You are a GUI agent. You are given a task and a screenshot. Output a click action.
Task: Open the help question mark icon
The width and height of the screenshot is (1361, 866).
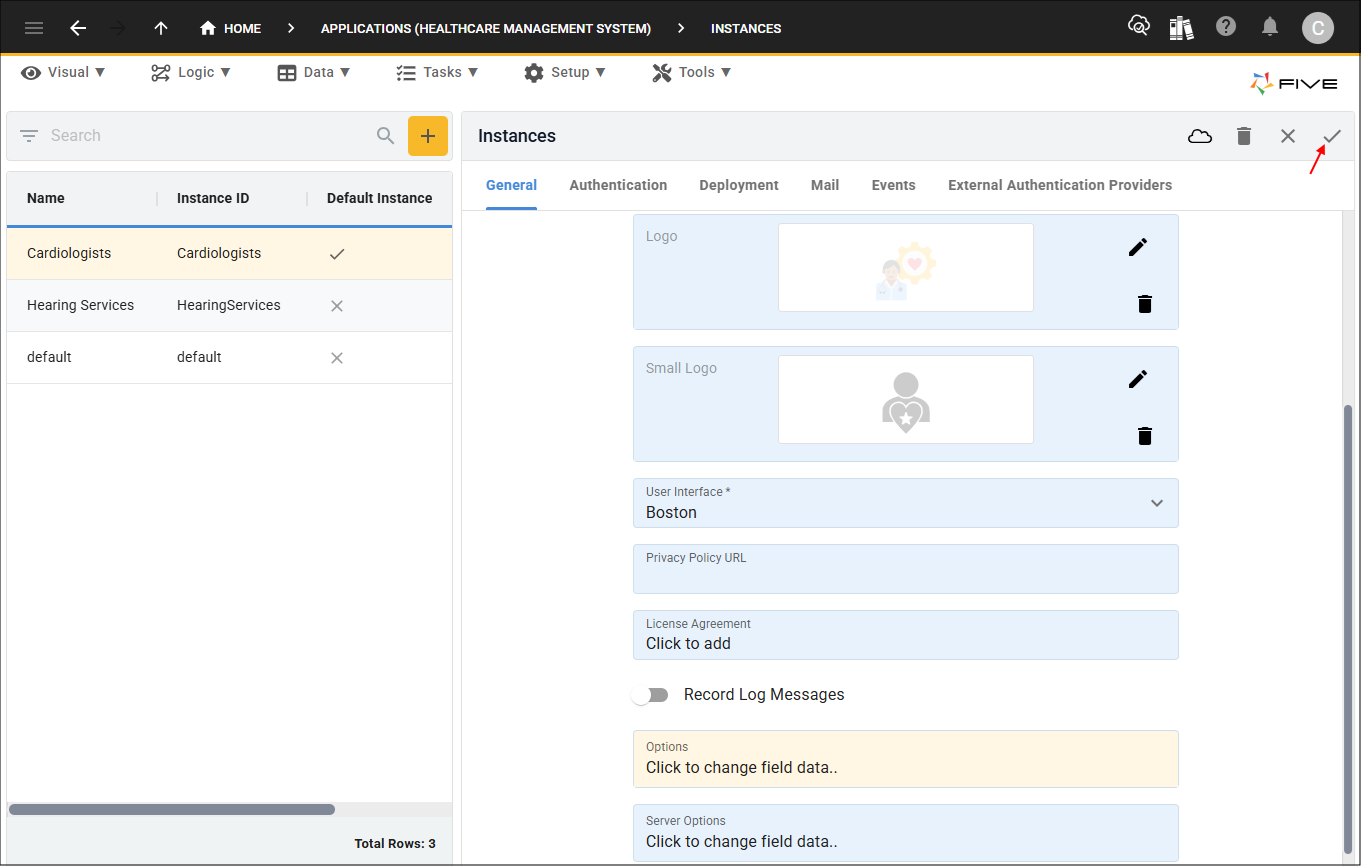pyautogui.click(x=1226, y=27)
